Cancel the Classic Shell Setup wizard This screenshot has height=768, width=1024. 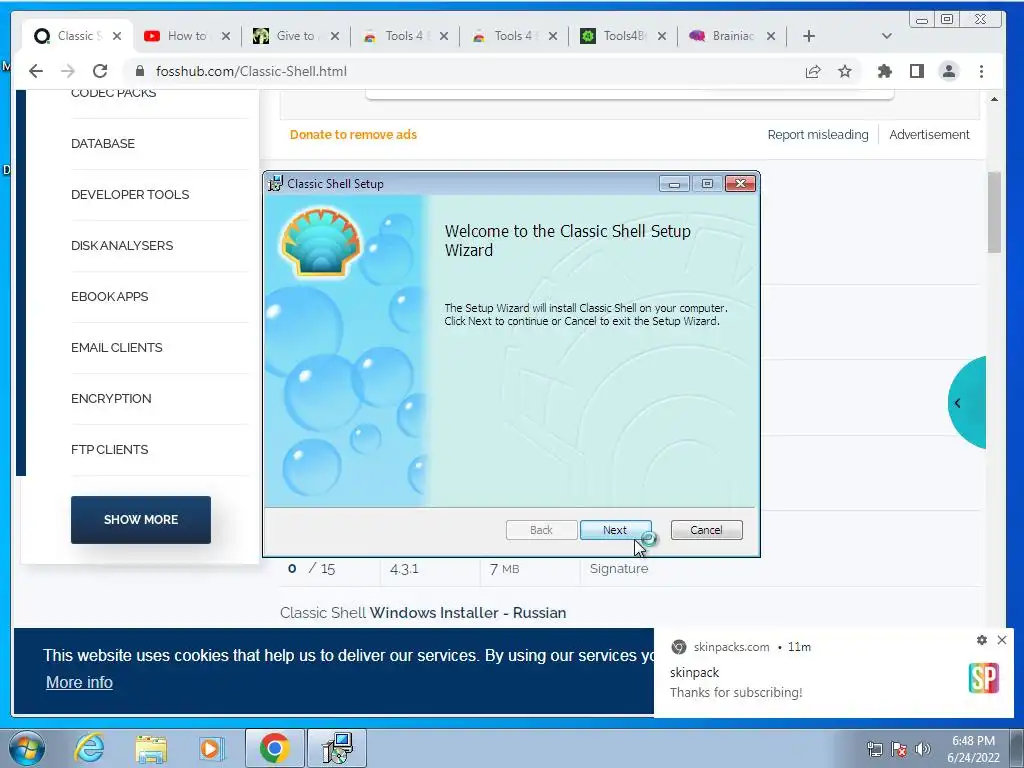tap(706, 530)
